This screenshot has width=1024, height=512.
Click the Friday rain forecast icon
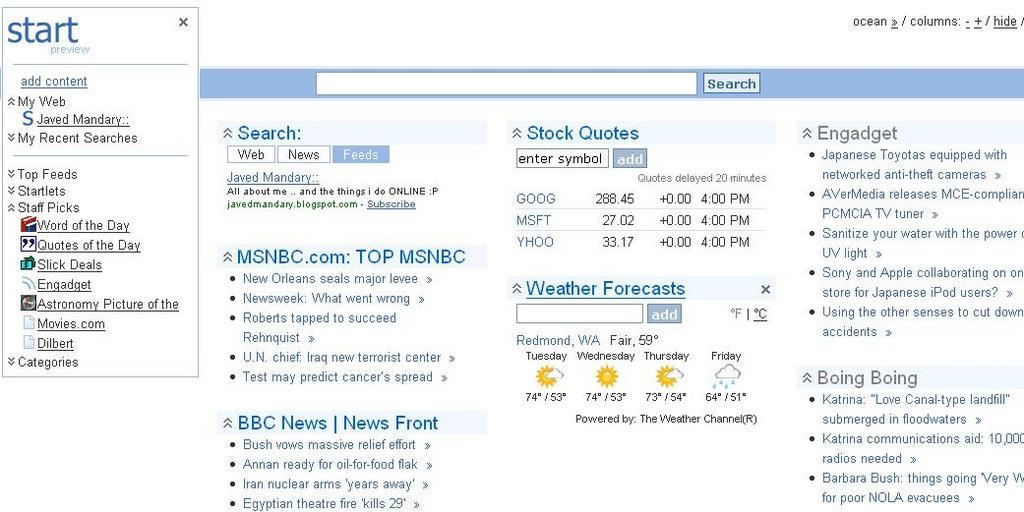tap(726, 377)
